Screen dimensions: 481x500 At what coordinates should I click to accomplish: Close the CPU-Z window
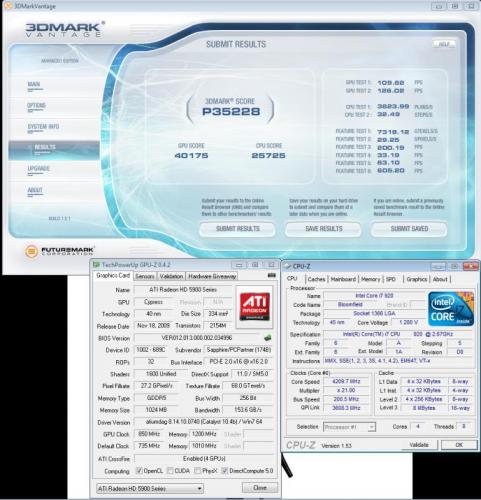click(x=471, y=266)
